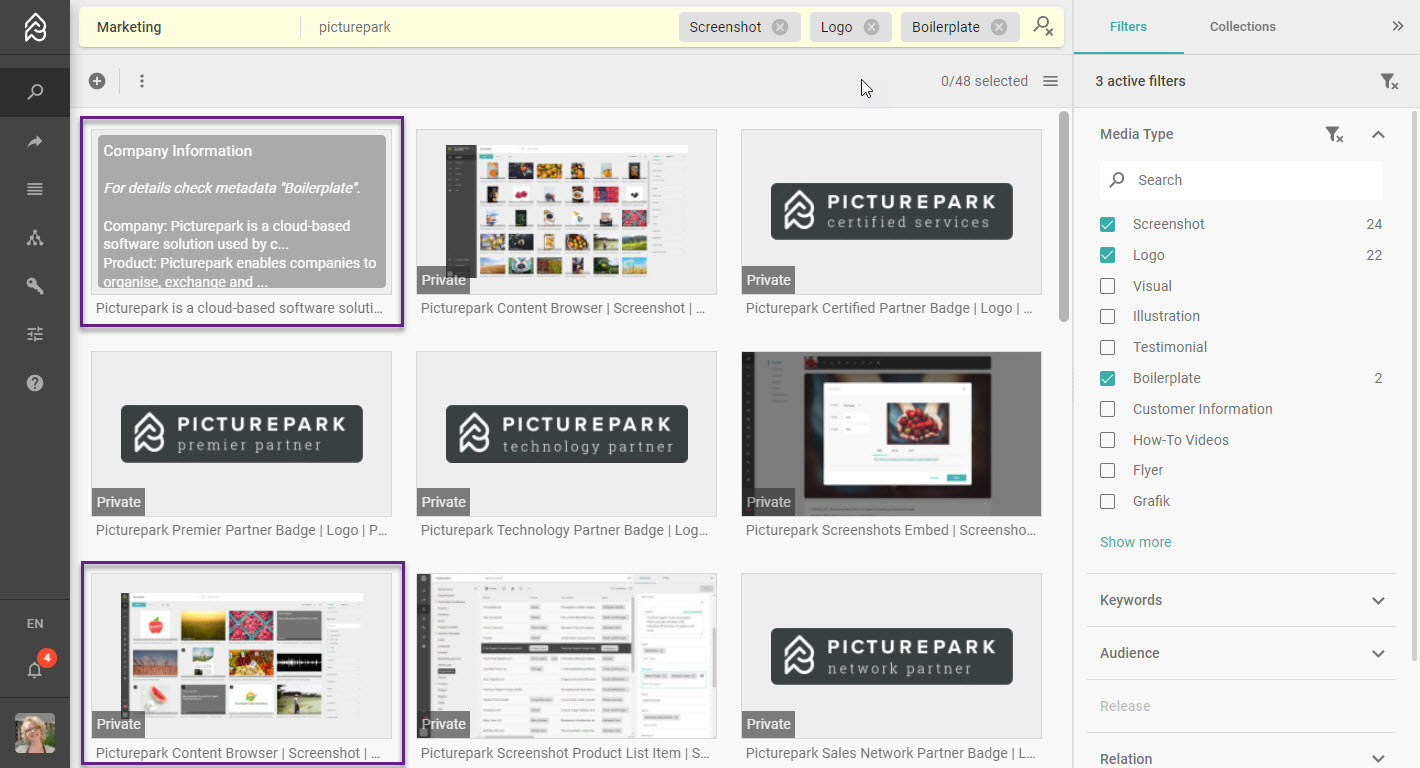Screen dimensions: 1420x768
Task: Open the search section in sidebar
Action: 35,92
